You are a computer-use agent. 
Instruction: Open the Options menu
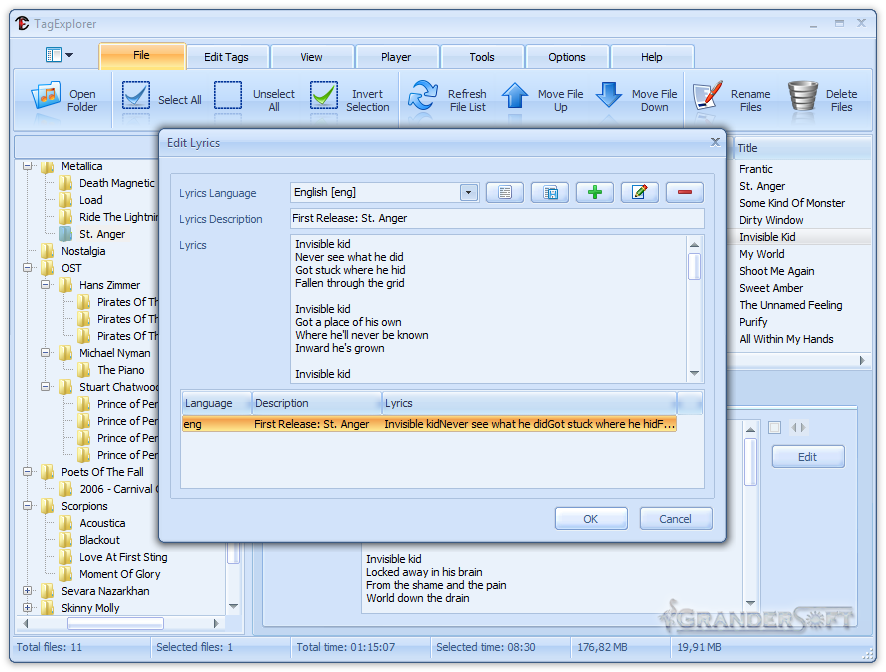[567, 57]
